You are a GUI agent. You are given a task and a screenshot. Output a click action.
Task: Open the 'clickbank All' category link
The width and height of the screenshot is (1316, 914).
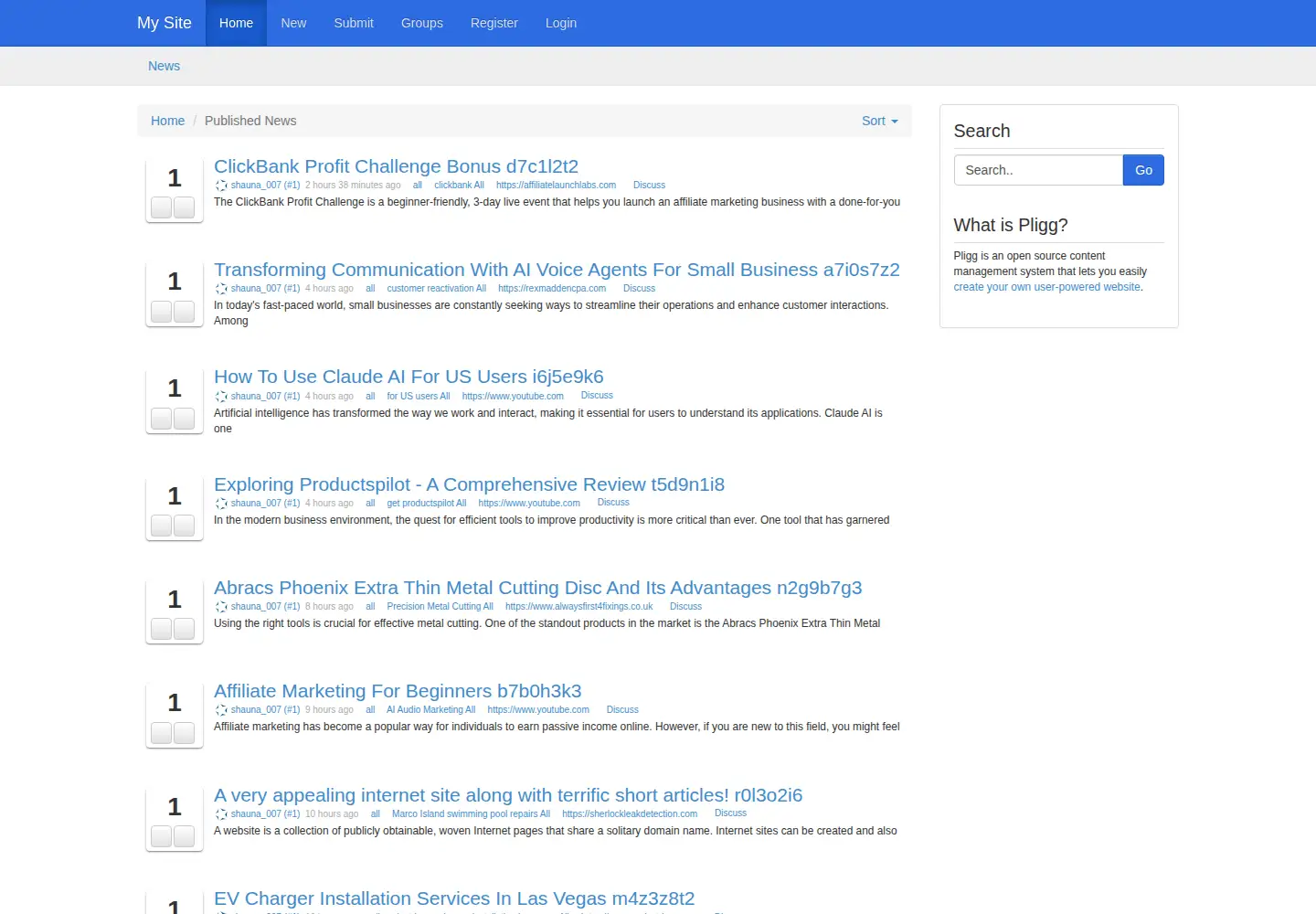459,186
